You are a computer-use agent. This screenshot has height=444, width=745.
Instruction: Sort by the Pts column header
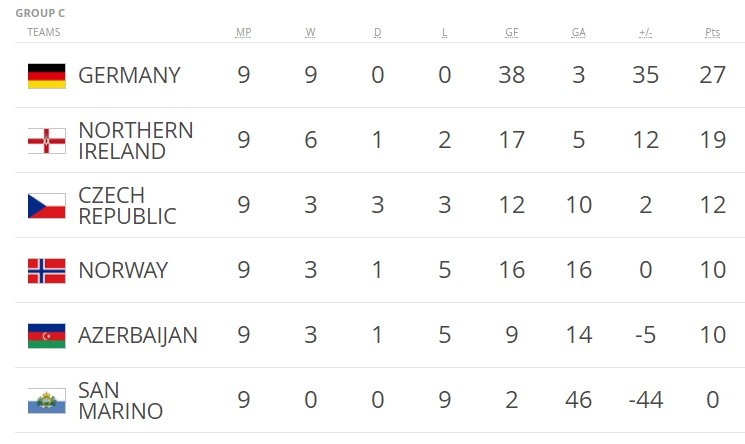(x=712, y=33)
